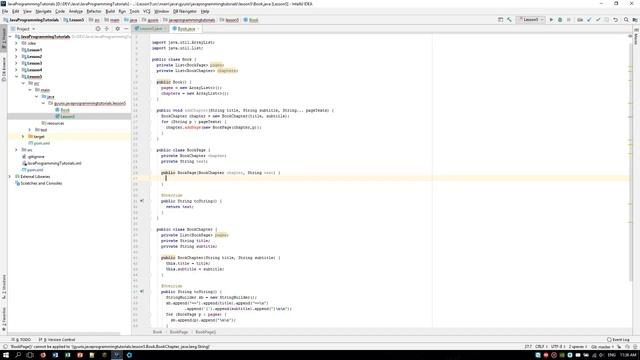Screen dimensions: 640x360
Task: Click the Book breadcrumb in navigation bar
Action: 251,20
